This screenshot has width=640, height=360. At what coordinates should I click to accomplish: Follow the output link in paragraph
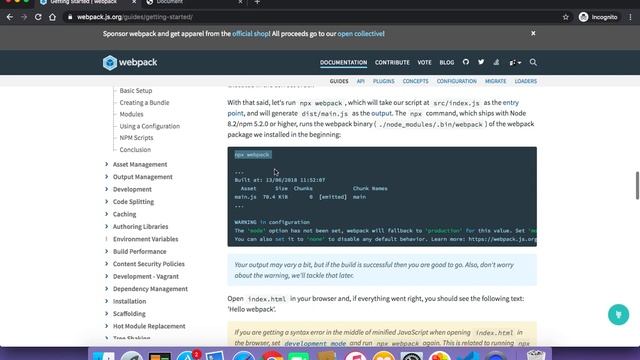click(381, 113)
